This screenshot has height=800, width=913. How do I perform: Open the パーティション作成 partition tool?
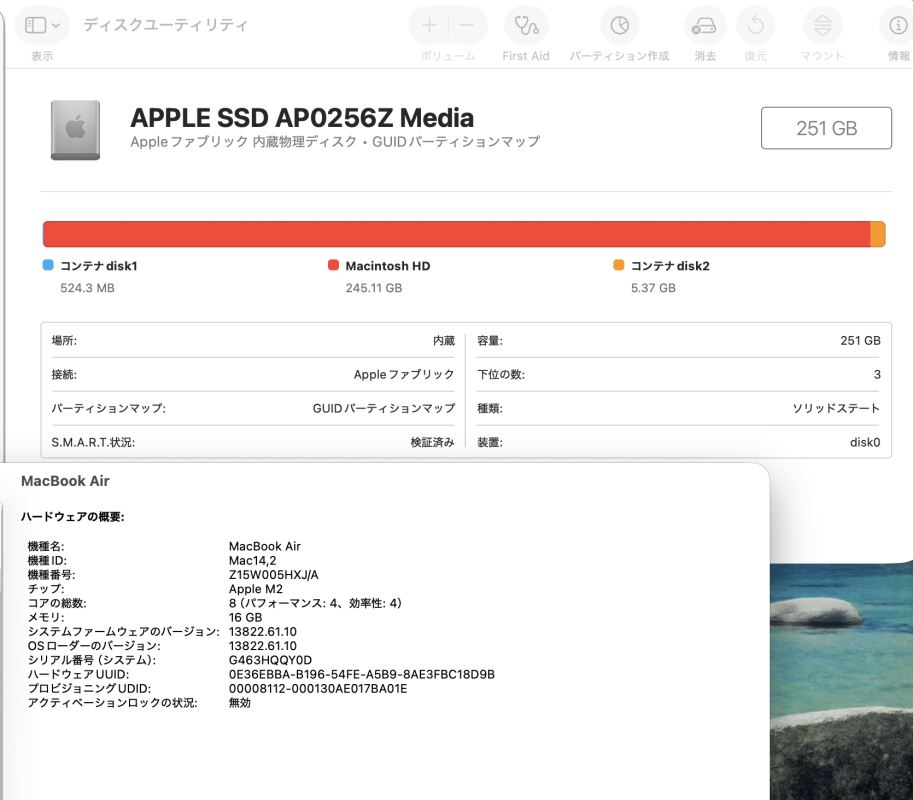[619, 25]
